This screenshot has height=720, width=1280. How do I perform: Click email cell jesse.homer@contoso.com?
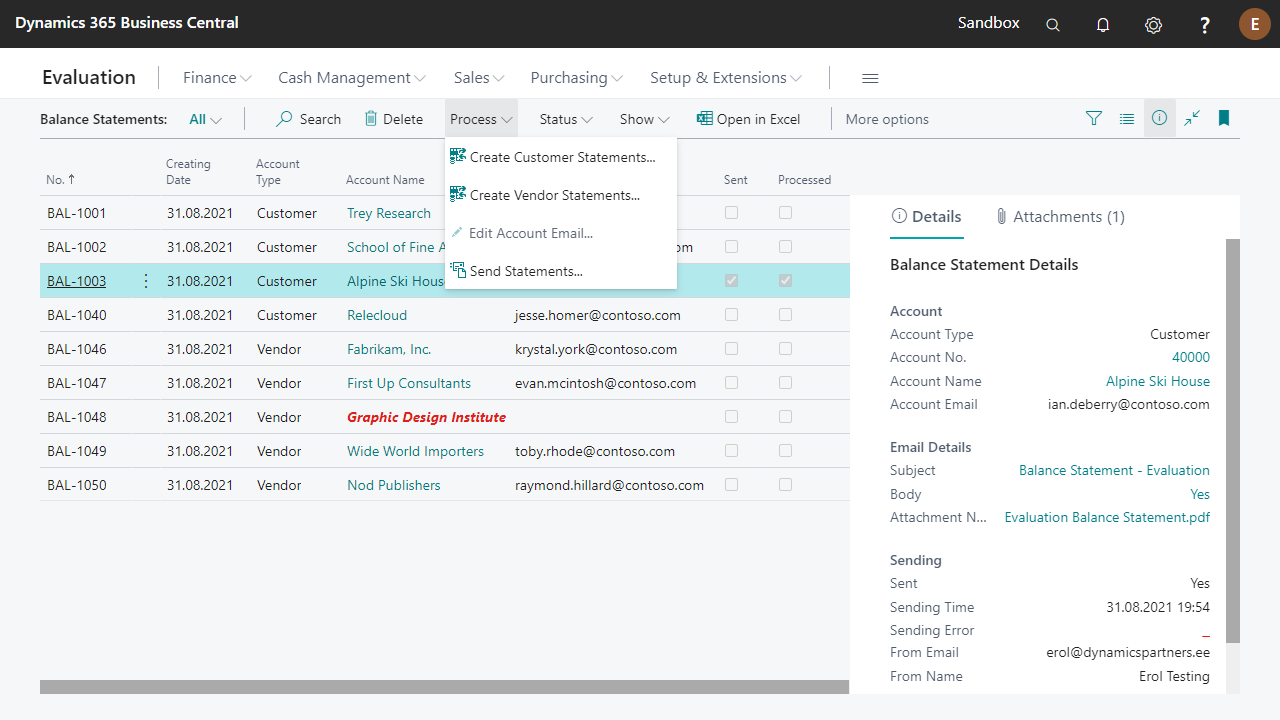[x=598, y=315]
